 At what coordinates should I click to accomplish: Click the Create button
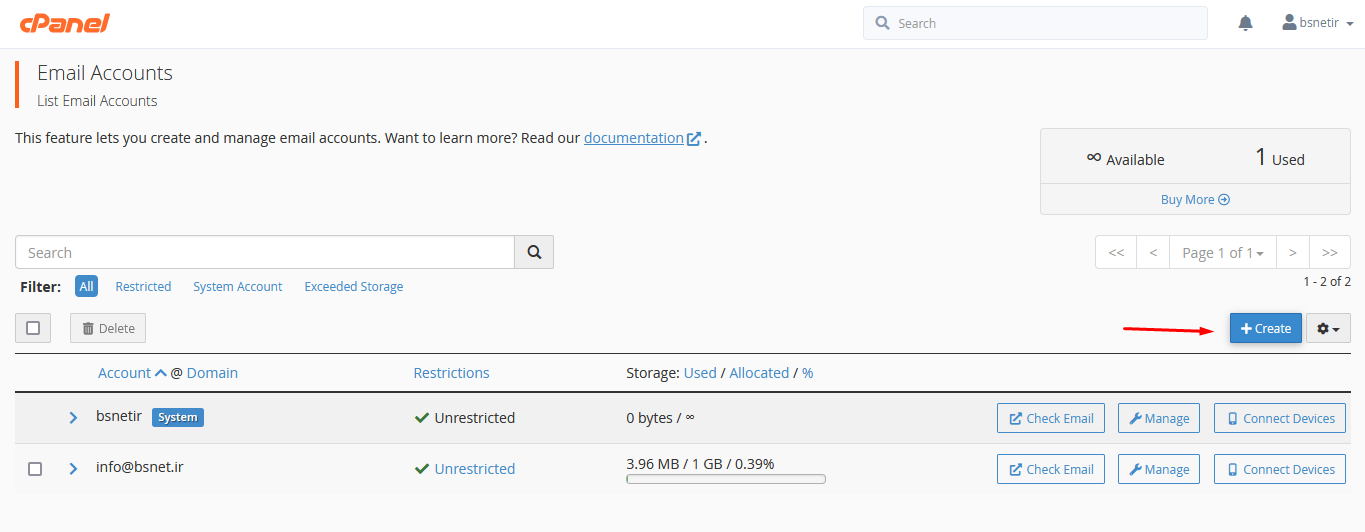(1266, 328)
